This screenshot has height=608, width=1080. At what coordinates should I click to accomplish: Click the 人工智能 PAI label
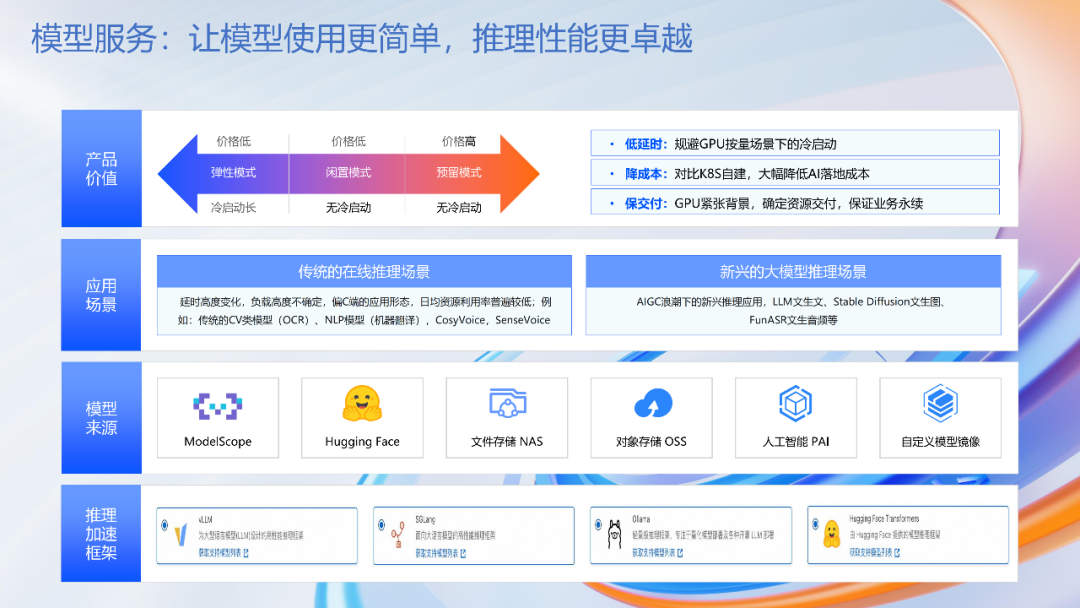point(796,441)
